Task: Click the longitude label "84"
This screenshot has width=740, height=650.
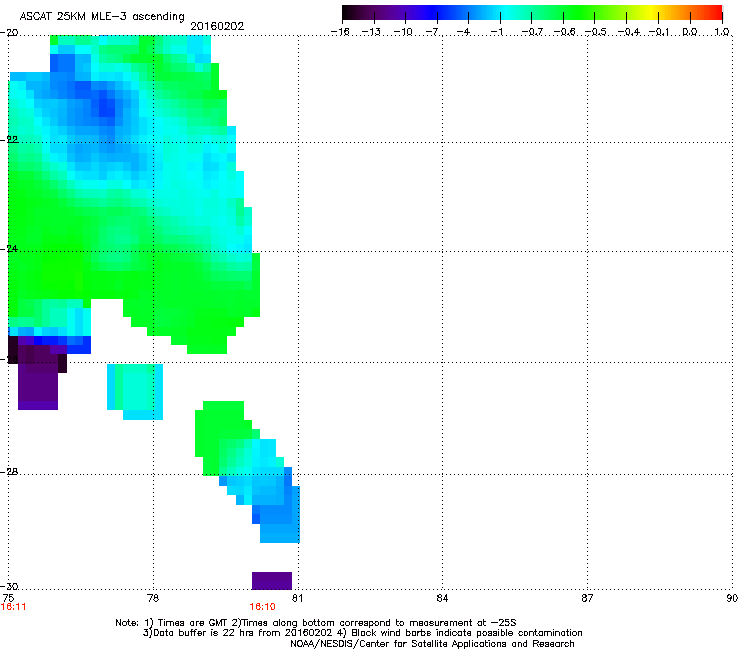Action: point(442,598)
